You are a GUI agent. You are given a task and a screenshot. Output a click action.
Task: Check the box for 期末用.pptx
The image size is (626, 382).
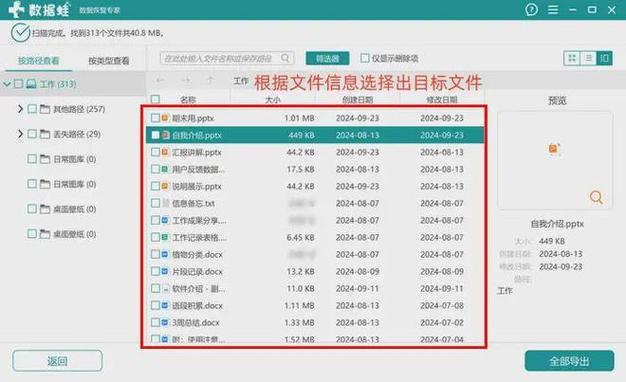155,118
